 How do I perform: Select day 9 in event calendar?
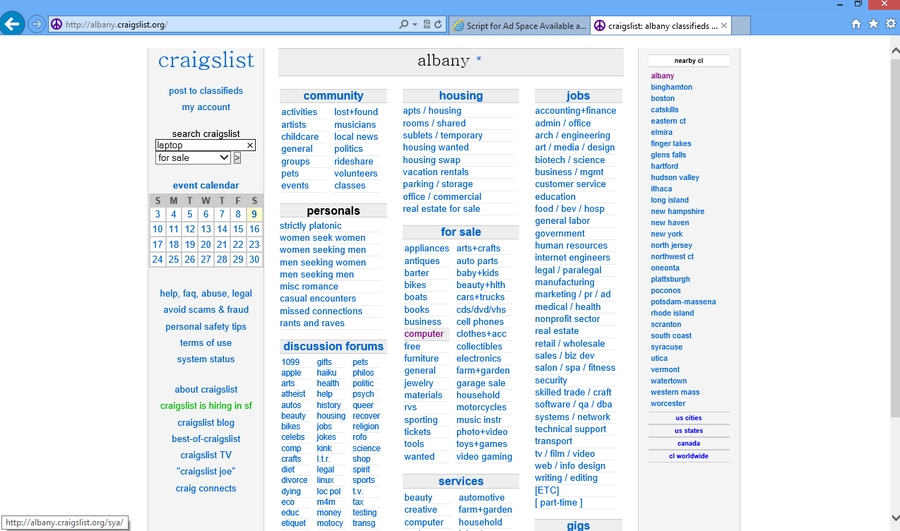[254, 214]
